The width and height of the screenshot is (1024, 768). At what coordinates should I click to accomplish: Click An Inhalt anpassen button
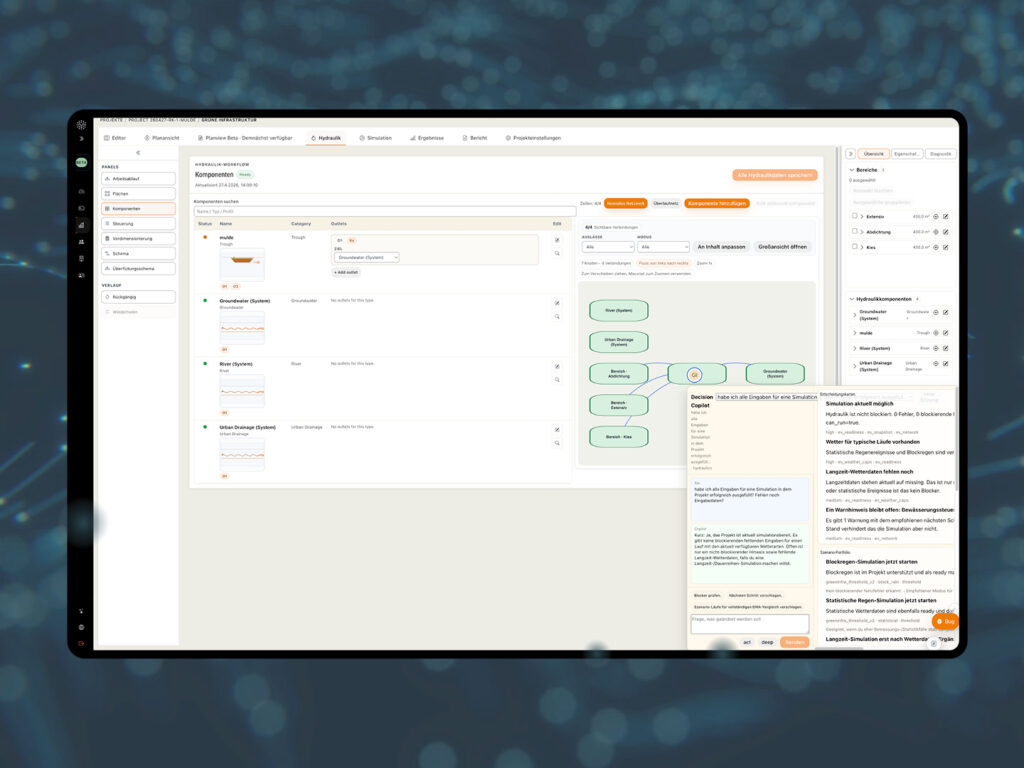point(721,247)
